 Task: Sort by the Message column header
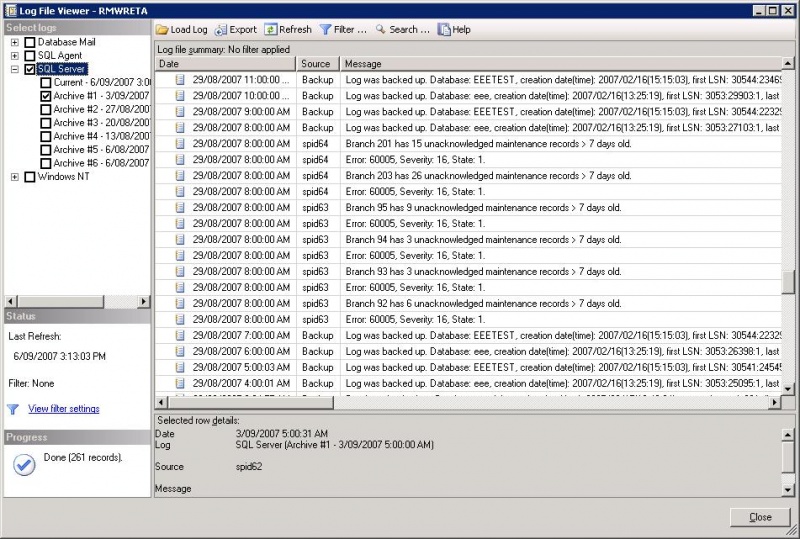pos(561,64)
